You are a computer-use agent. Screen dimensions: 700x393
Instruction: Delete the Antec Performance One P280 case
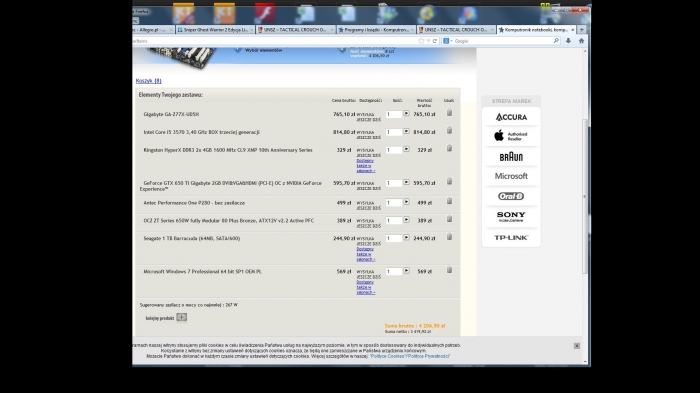point(450,201)
